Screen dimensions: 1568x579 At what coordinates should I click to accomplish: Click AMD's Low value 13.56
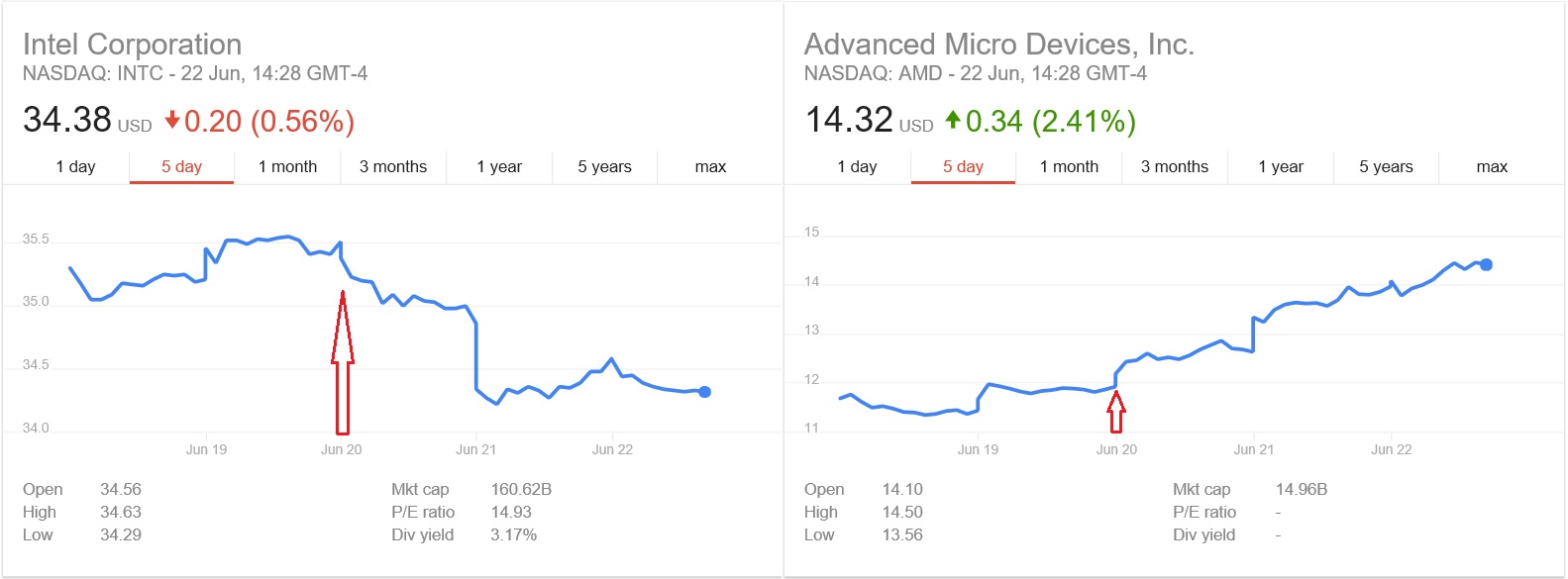[x=902, y=534]
